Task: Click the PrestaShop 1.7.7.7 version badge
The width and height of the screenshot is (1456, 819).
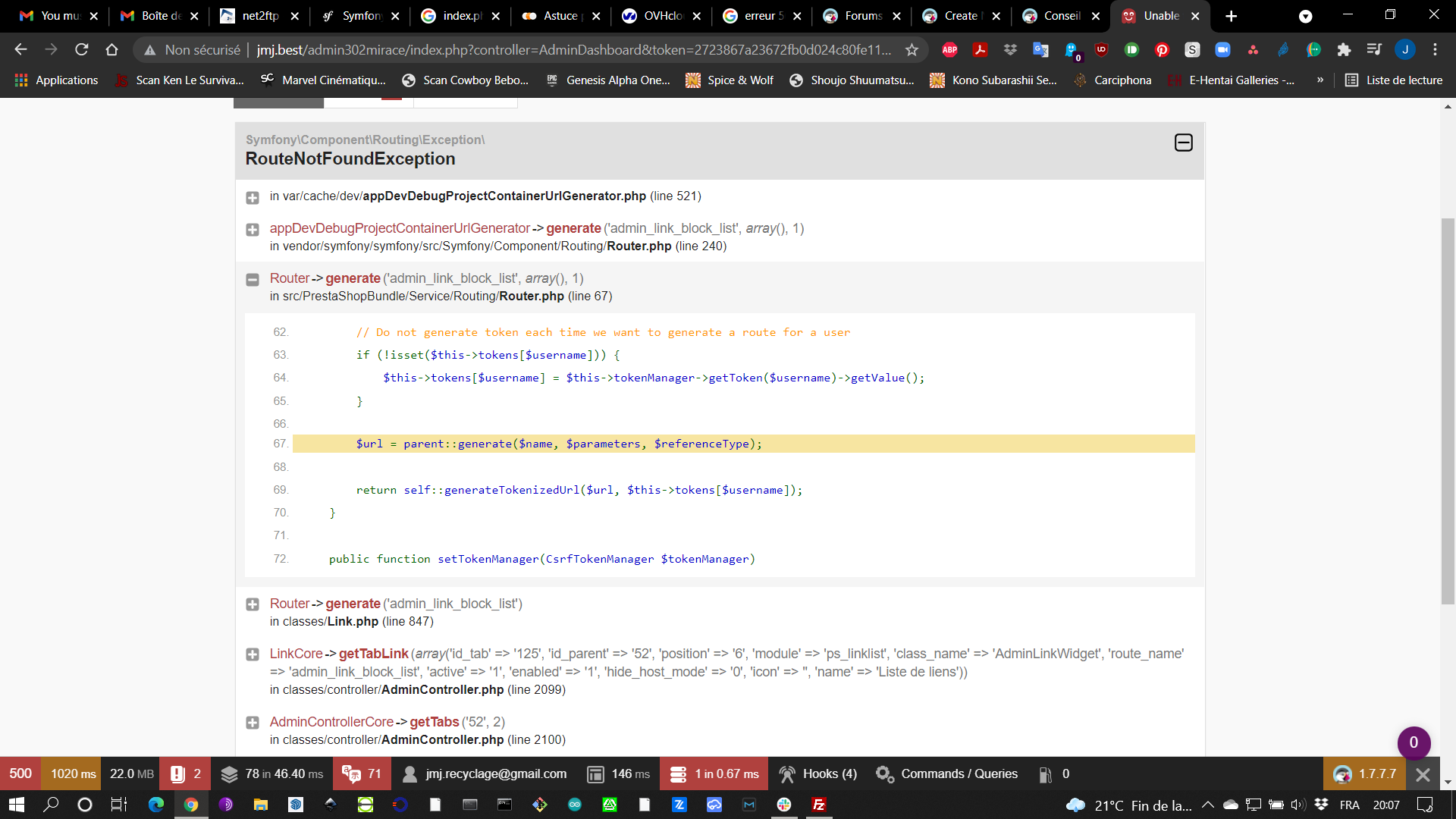Action: (1364, 773)
